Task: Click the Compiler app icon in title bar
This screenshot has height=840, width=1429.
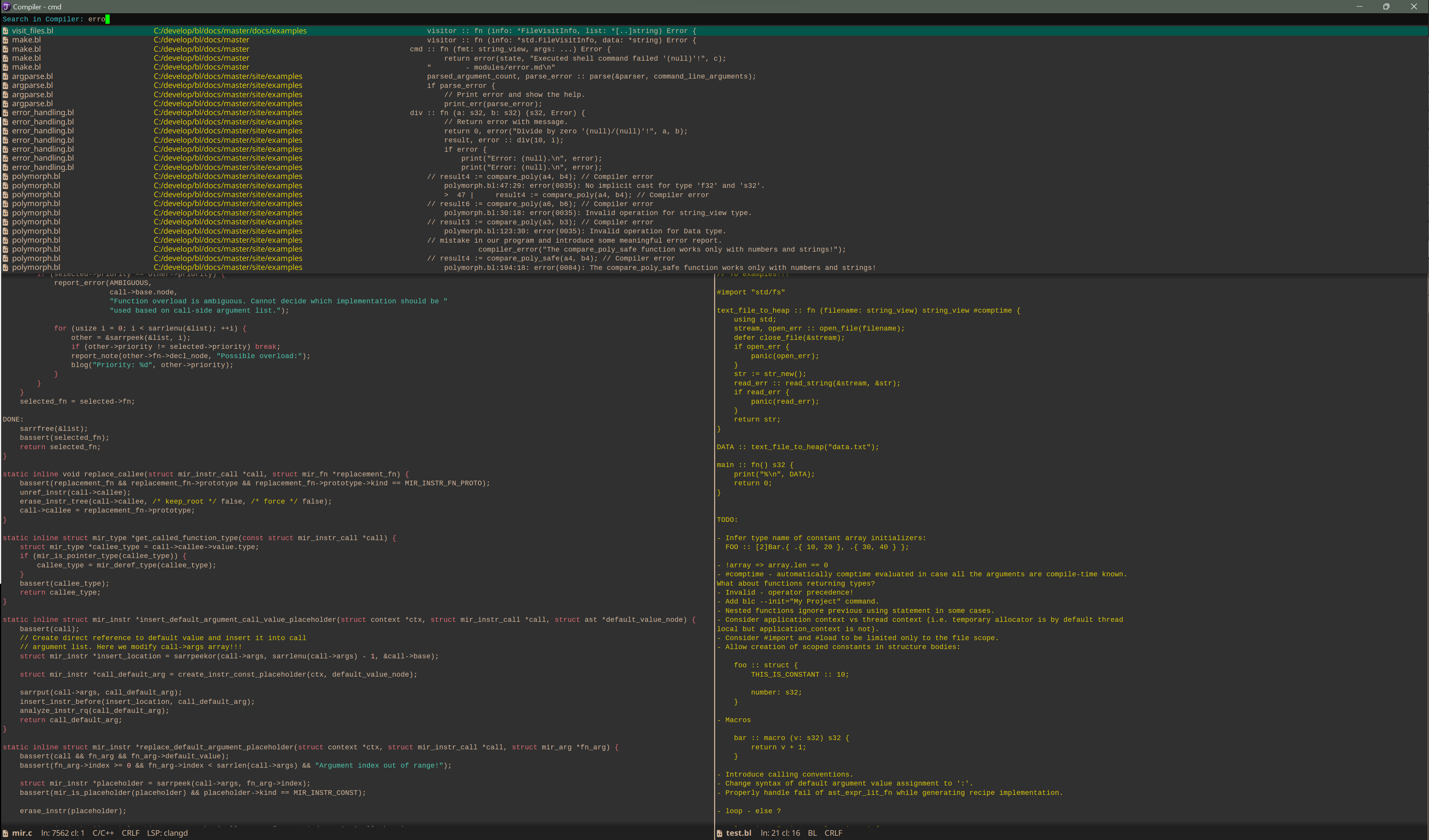Action: point(6,6)
